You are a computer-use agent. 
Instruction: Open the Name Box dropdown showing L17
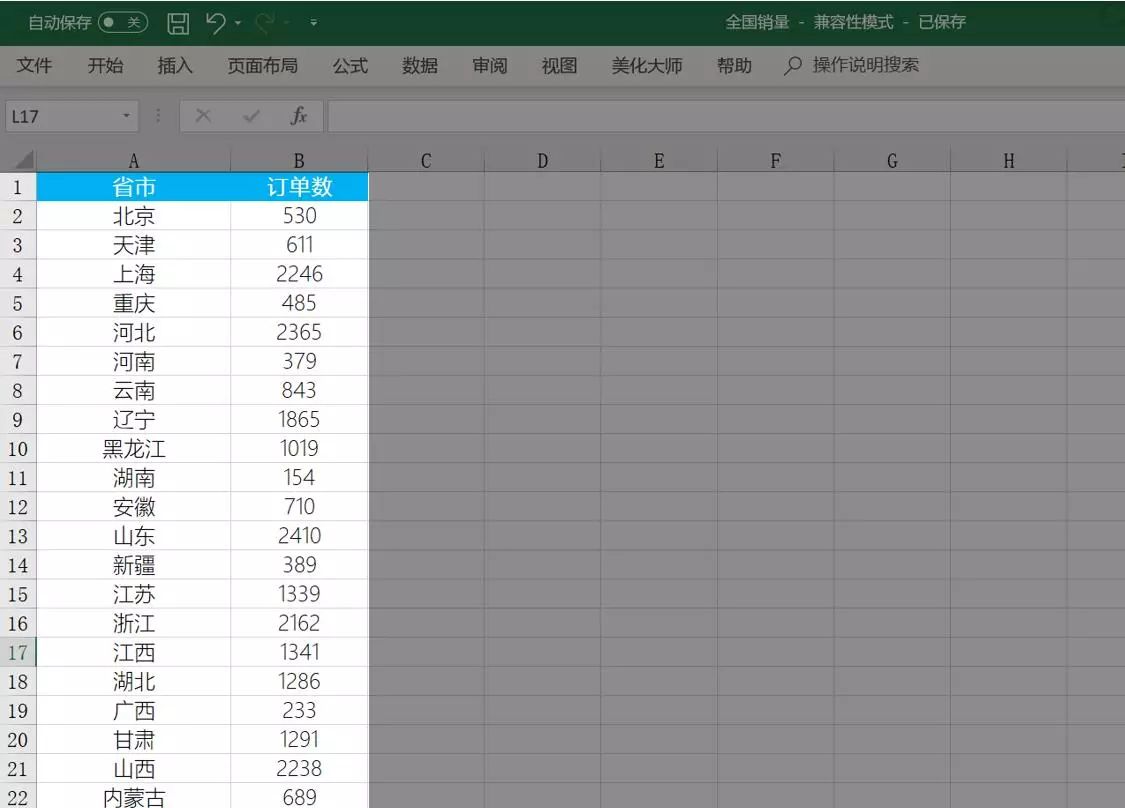click(125, 114)
